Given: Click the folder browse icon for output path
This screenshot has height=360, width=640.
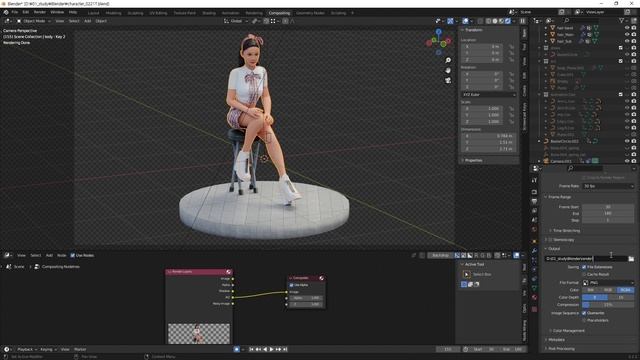Looking at the screenshot, I should (x=631, y=259).
